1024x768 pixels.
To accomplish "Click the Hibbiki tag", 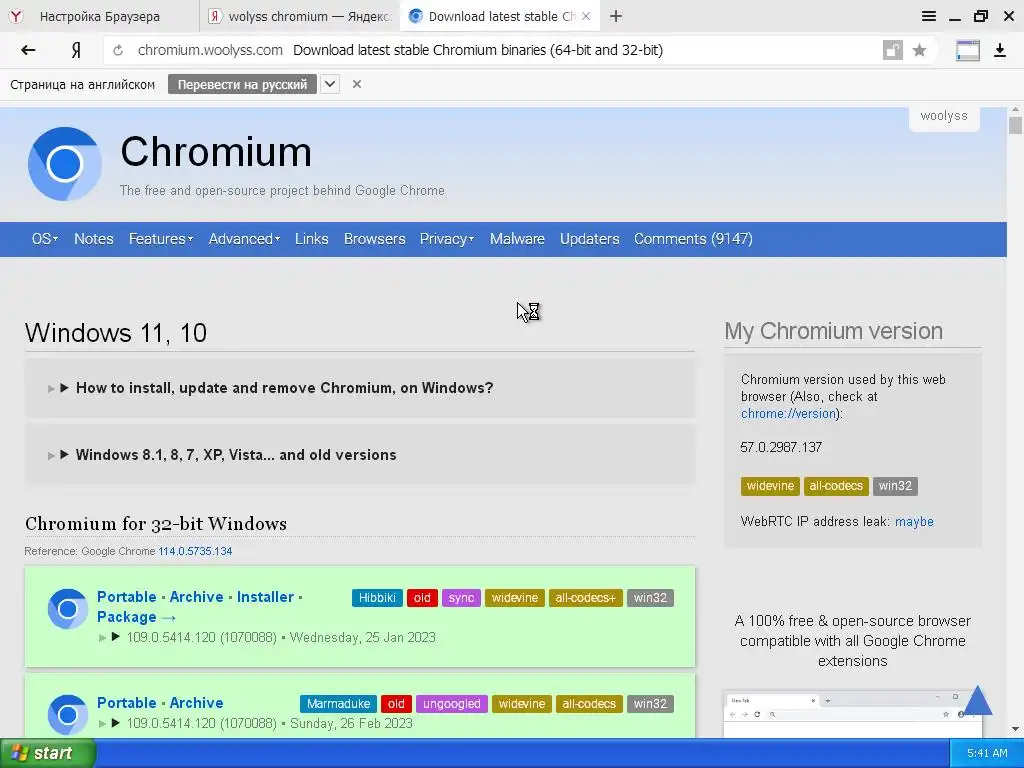I will 377,598.
